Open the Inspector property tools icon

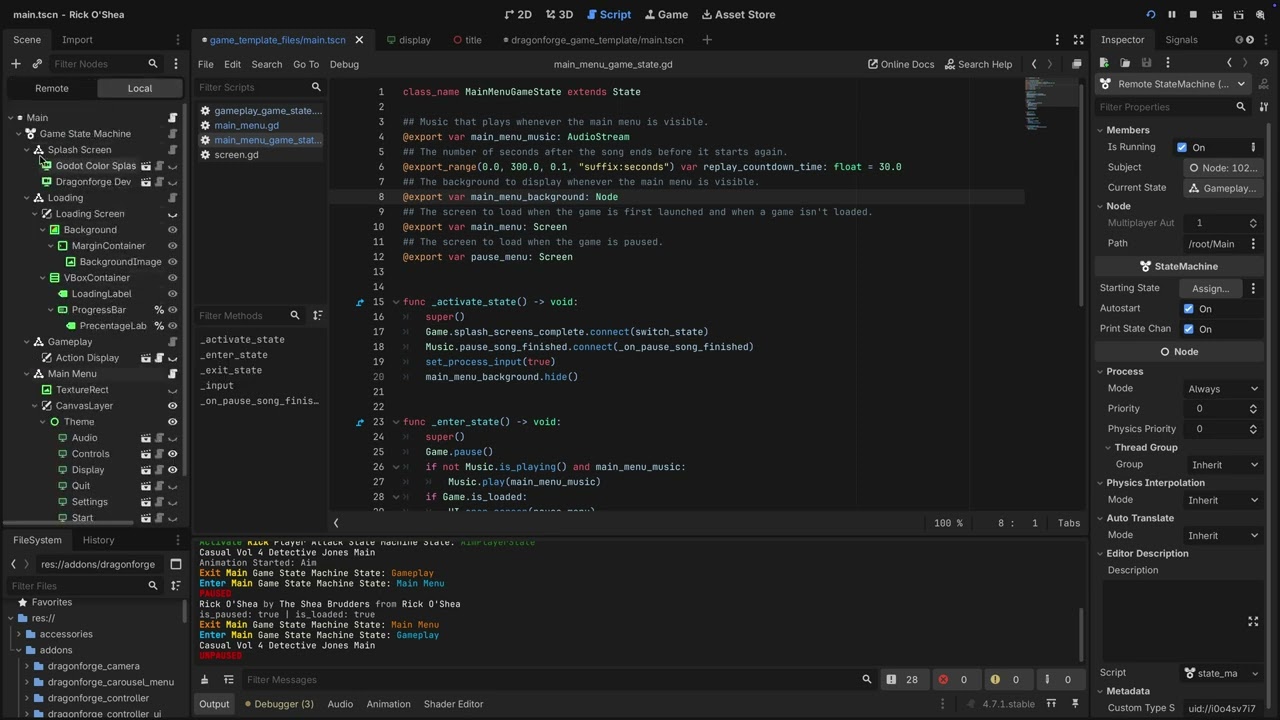pos(1264,107)
